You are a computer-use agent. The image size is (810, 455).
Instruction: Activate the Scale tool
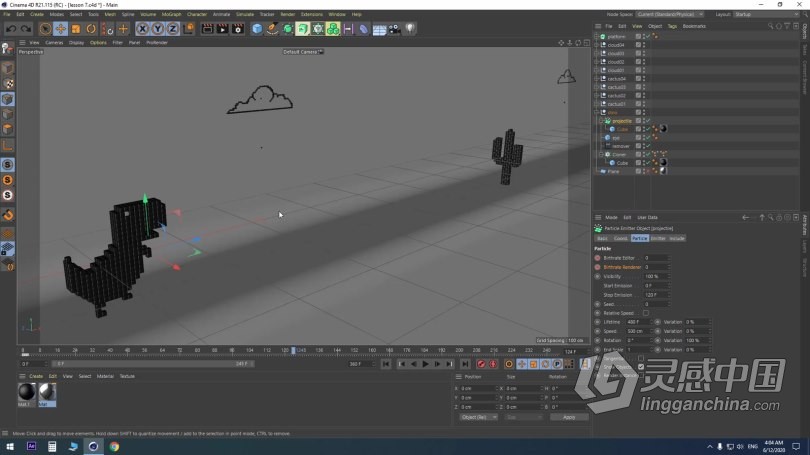click(76, 29)
